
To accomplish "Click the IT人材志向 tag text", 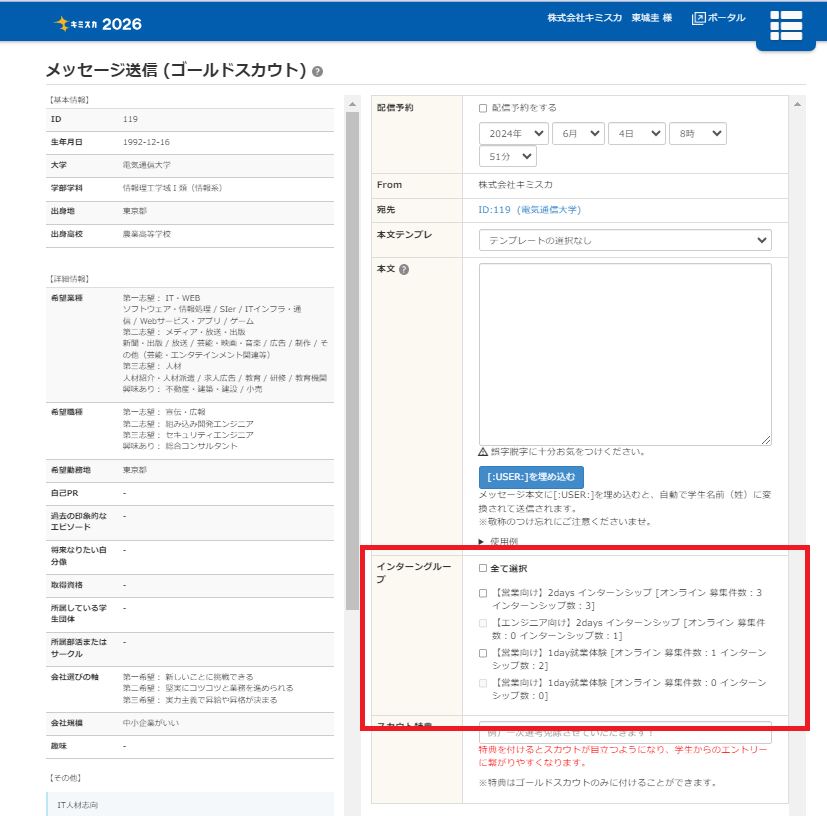I will (78, 805).
